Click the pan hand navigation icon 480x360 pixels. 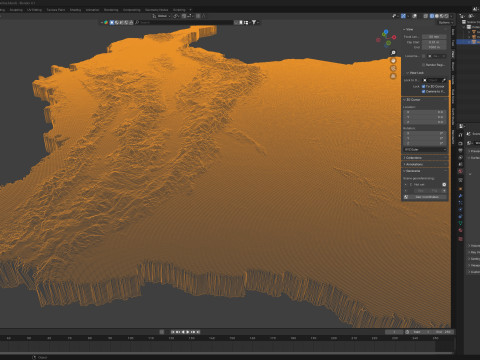(393, 61)
